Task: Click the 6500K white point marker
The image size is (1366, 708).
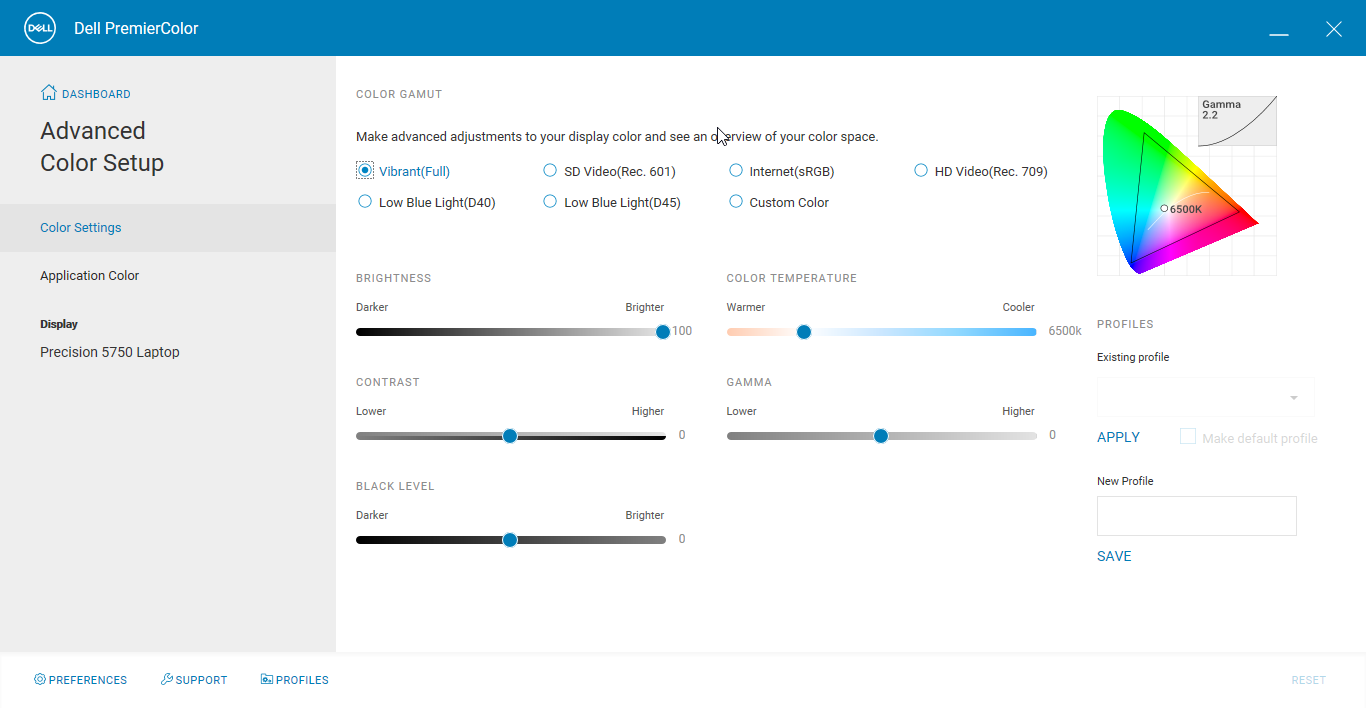Action: (x=1164, y=208)
